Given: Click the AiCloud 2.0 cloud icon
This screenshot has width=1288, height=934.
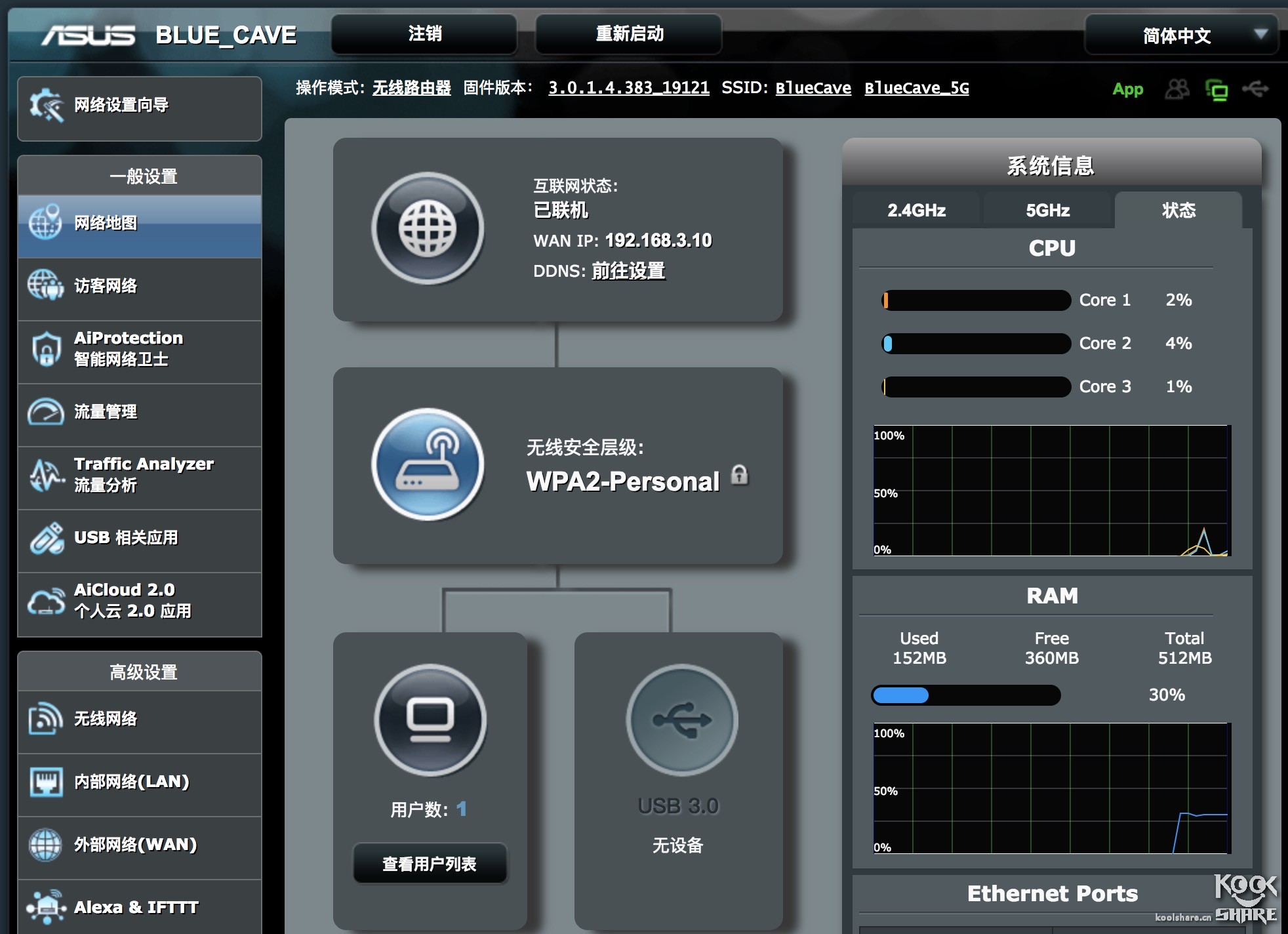Looking at the screenshot, I should 46,601.
